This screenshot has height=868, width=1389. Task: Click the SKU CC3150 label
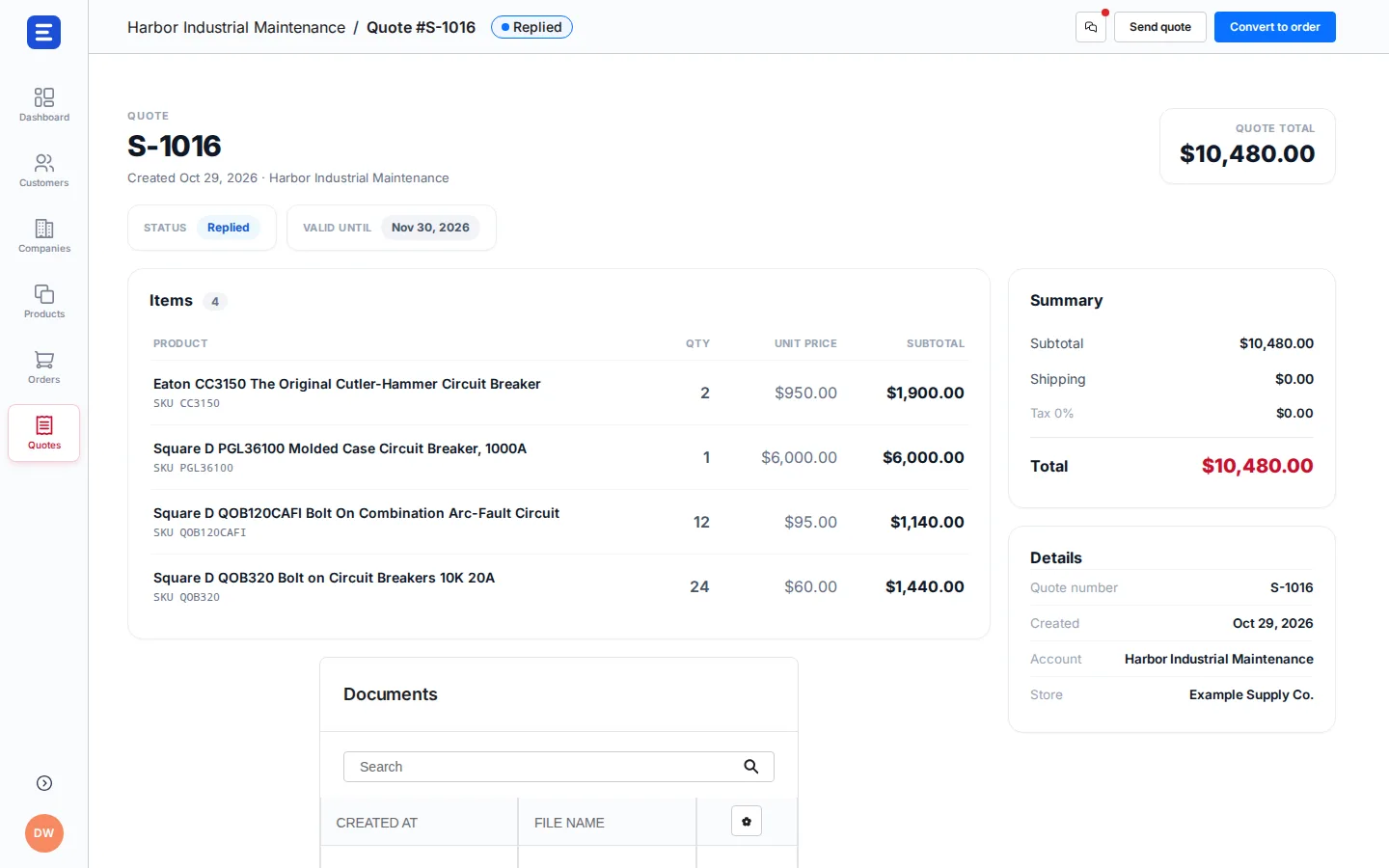pyautogui.click(x=187, y=404)
